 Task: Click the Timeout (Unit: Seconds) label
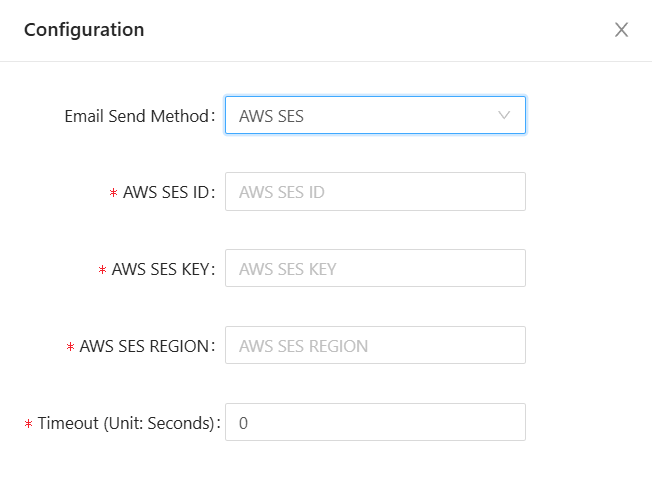point(126,423)
